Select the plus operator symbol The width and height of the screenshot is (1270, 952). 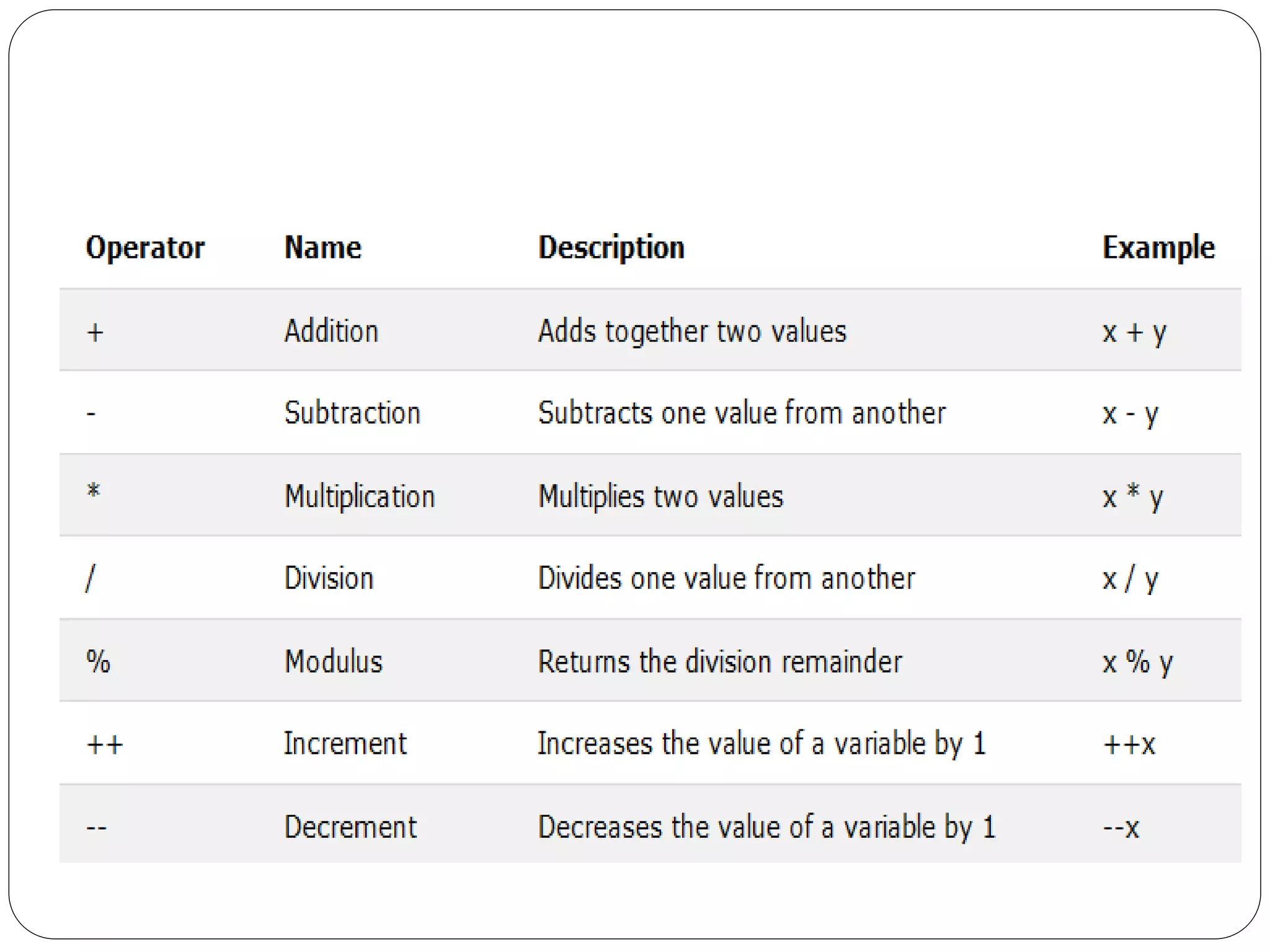(x=95, y=333)
